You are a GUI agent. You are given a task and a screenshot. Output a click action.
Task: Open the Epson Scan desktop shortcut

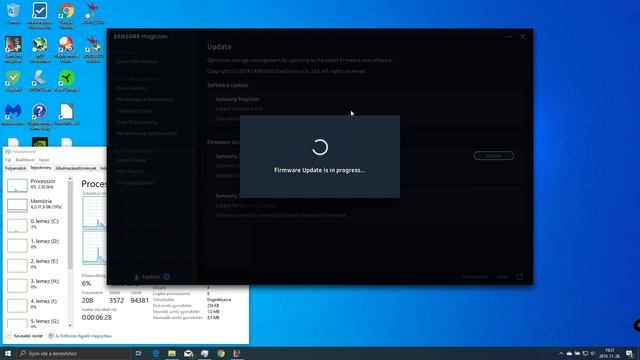pyautogui.click(x=40, y=80)
